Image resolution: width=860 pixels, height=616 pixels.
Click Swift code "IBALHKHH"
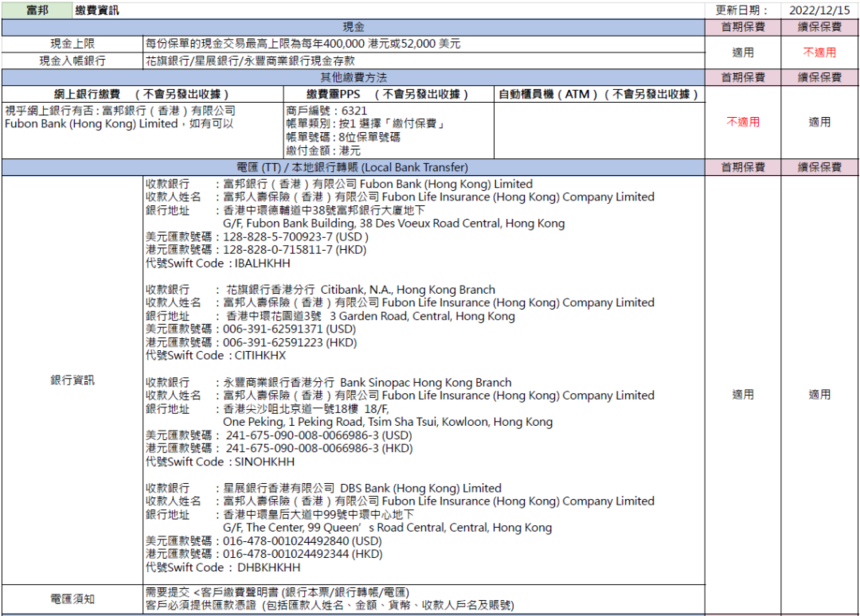[263, 263]
